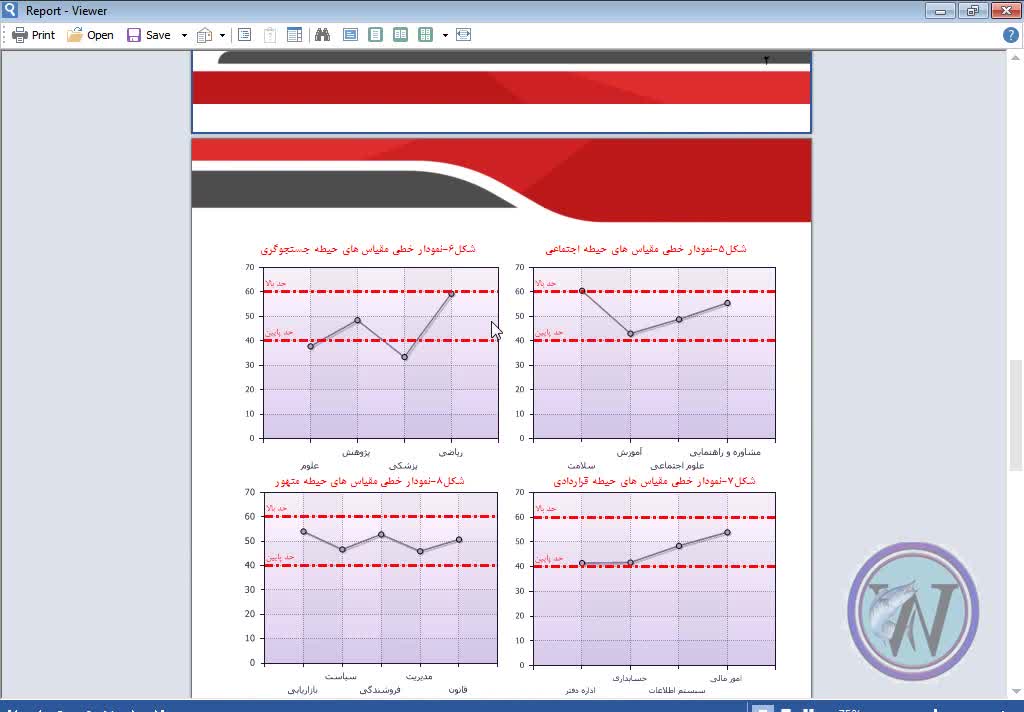Click the Print toolbar button
The image size is (1024, 712).
(33, 35)
